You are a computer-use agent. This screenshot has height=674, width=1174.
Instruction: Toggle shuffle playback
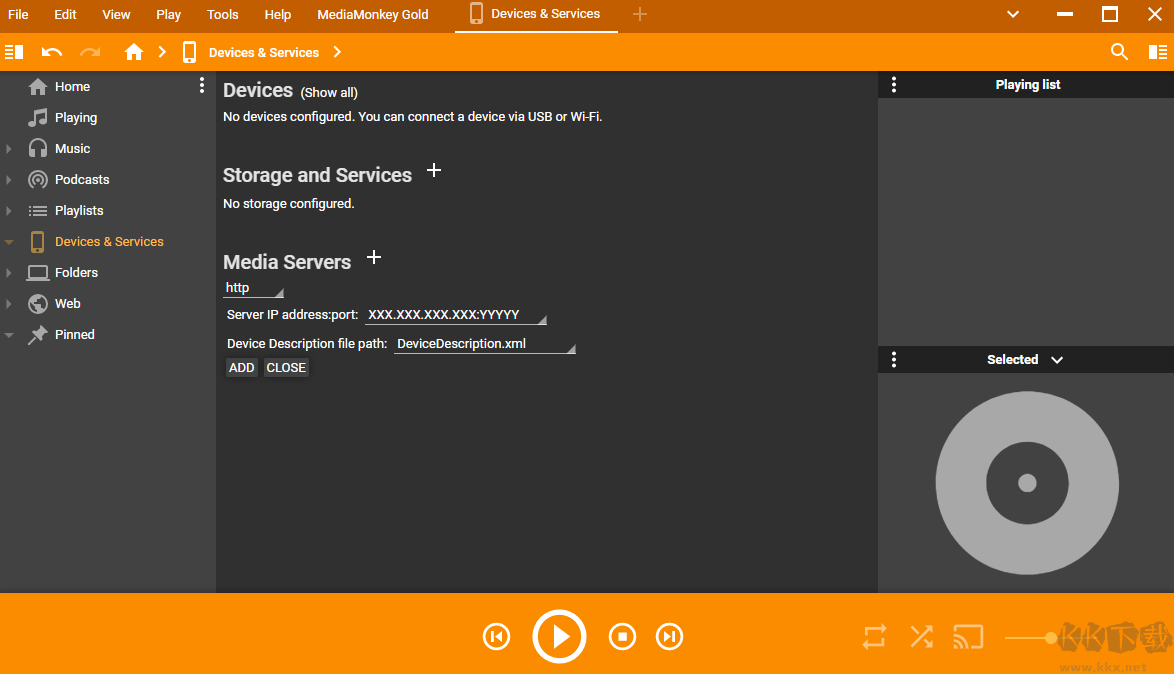[921, 636]
